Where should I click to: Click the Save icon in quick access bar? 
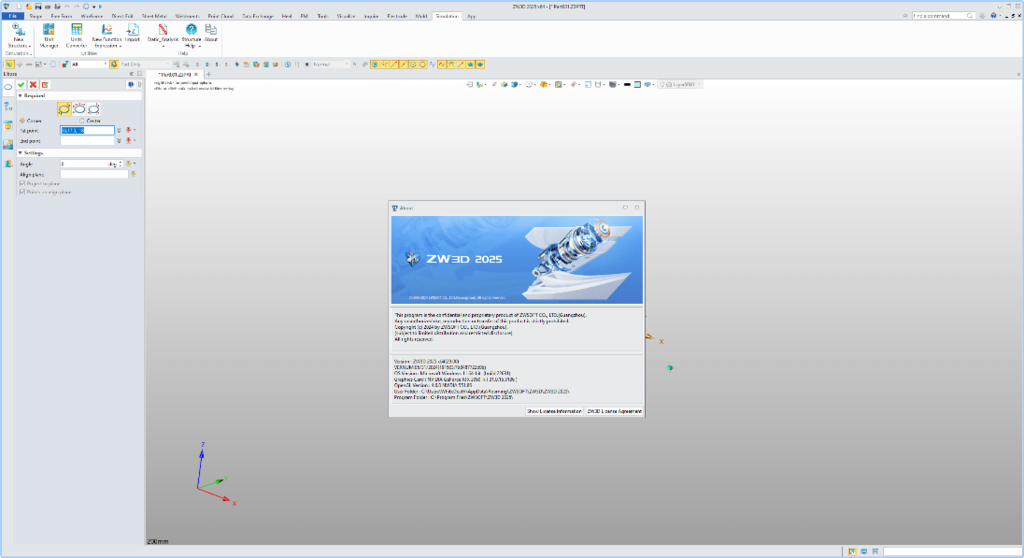(x=38, y=7)
